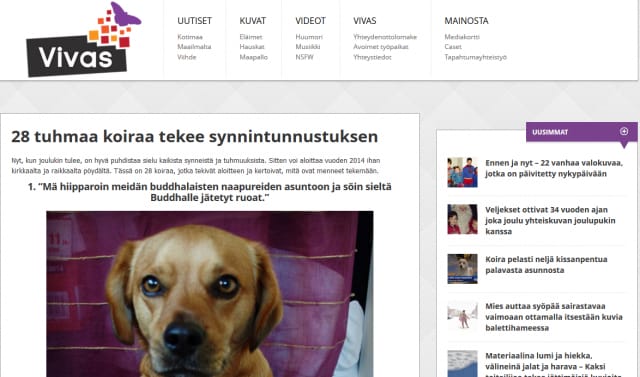
Task: Open thumbnail for Veljekset joulupukki article
Action: coord(462,219)
